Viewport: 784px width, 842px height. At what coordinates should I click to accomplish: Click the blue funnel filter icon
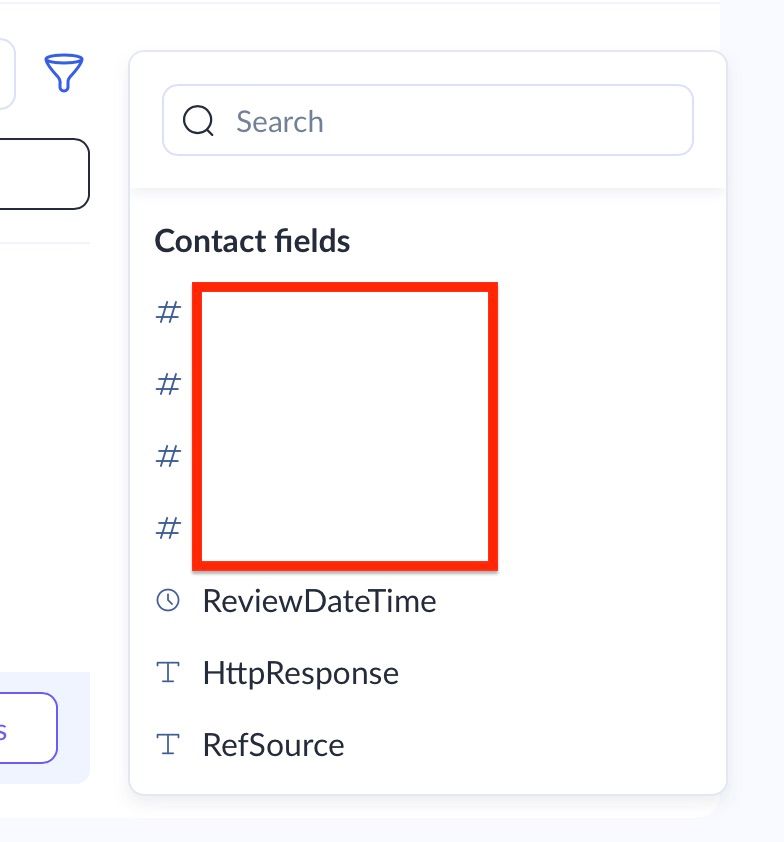[x=64, y=73]
